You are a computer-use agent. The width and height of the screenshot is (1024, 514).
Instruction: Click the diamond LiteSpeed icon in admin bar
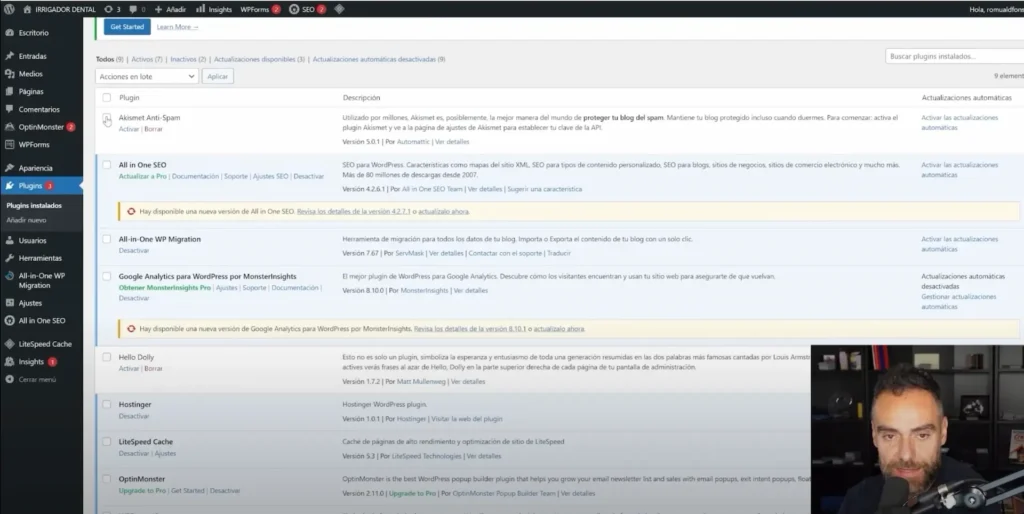[339, 9]
